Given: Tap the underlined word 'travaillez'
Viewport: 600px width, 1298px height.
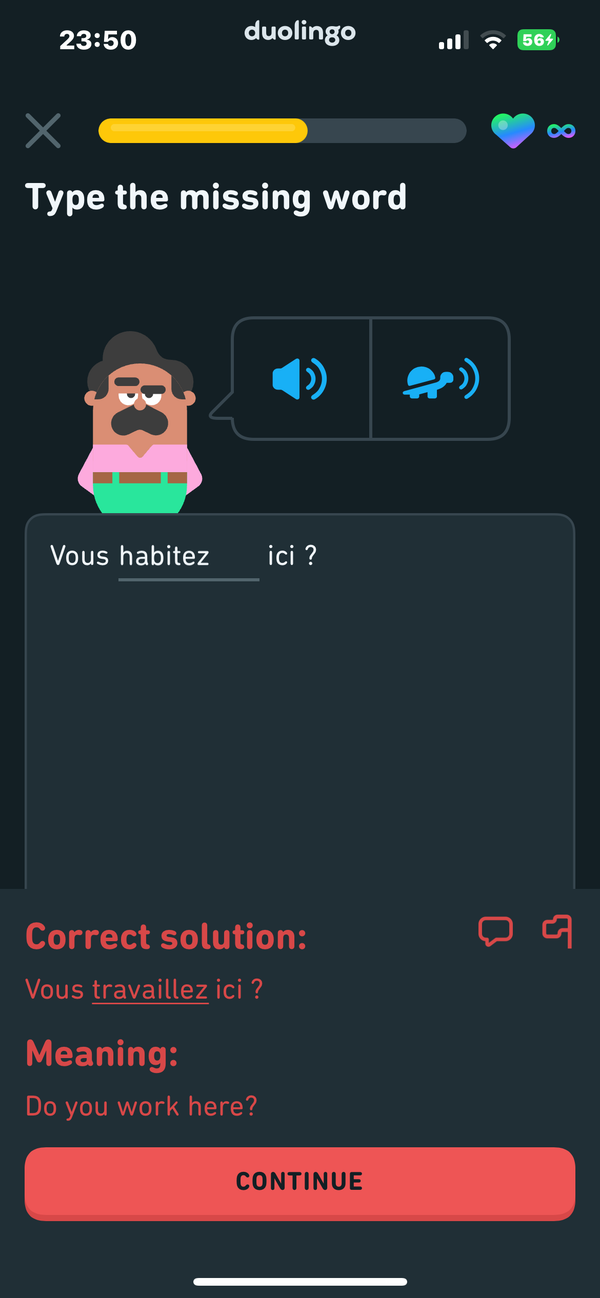Looking at the screenshot, I should point(150,990).
